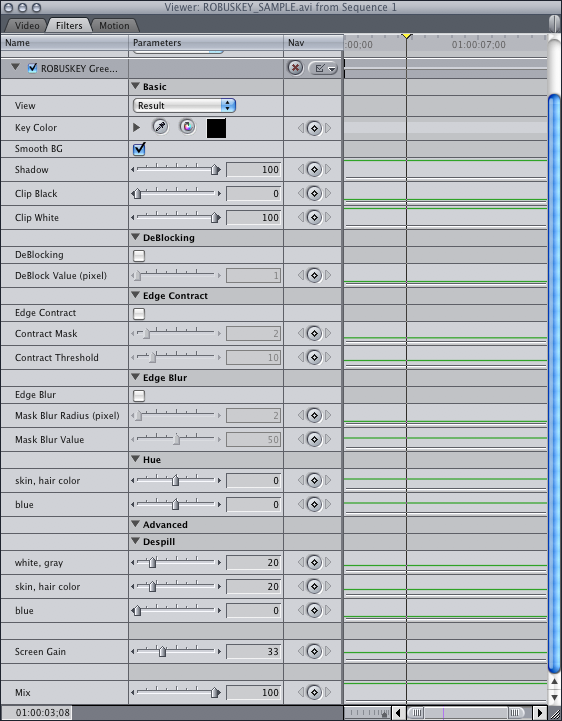Click the timeline scroll right arrow
This screenshot has height=721, width=562.
coord(539,713)
